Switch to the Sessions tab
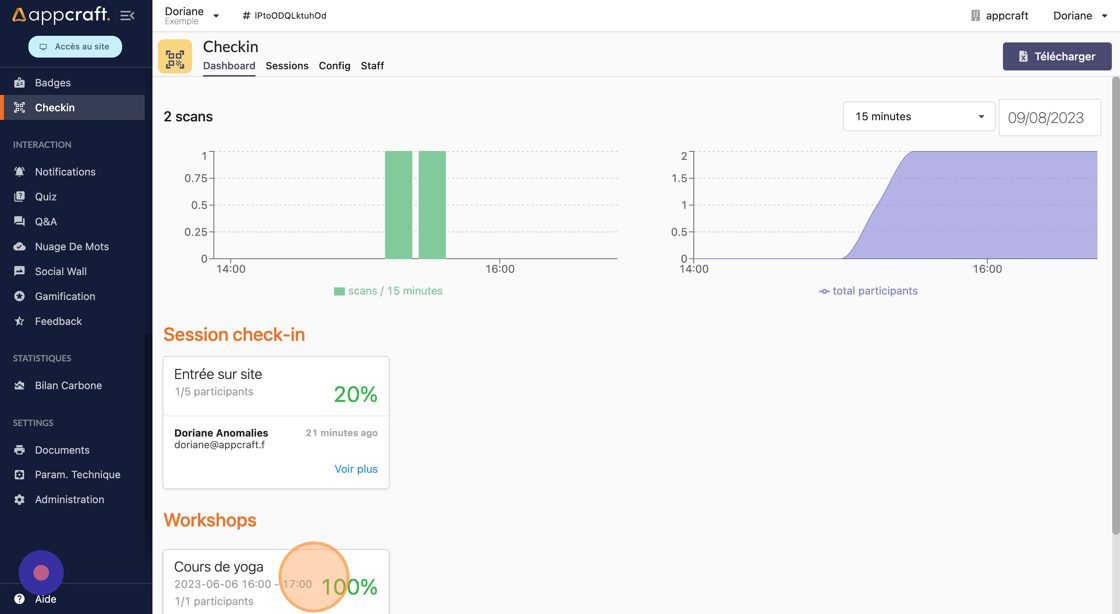The image size is (1120, 614). [x=287, y=66]
